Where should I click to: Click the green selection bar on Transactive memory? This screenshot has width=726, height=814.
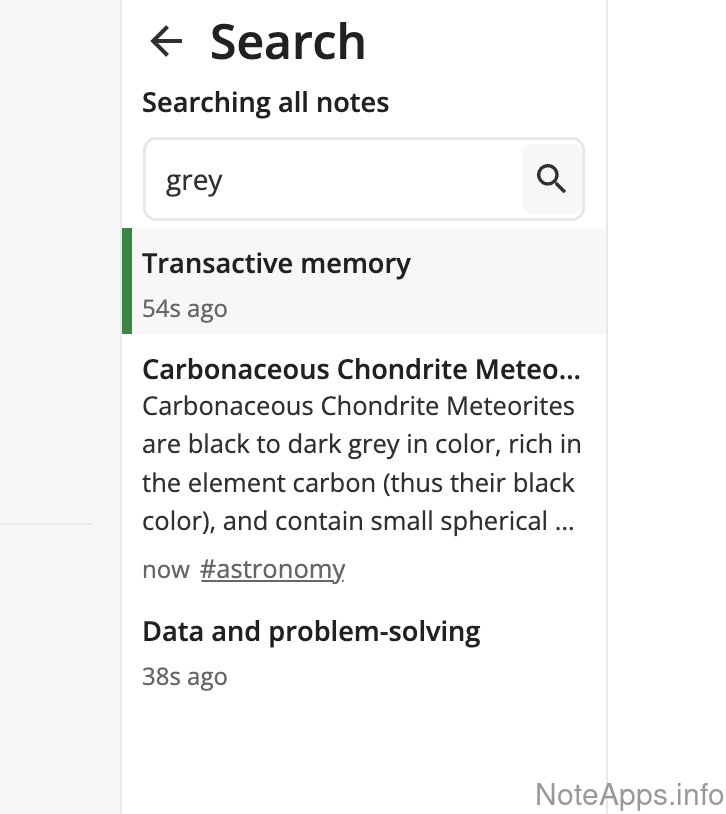pyautogui.click(x=127, y=281)
